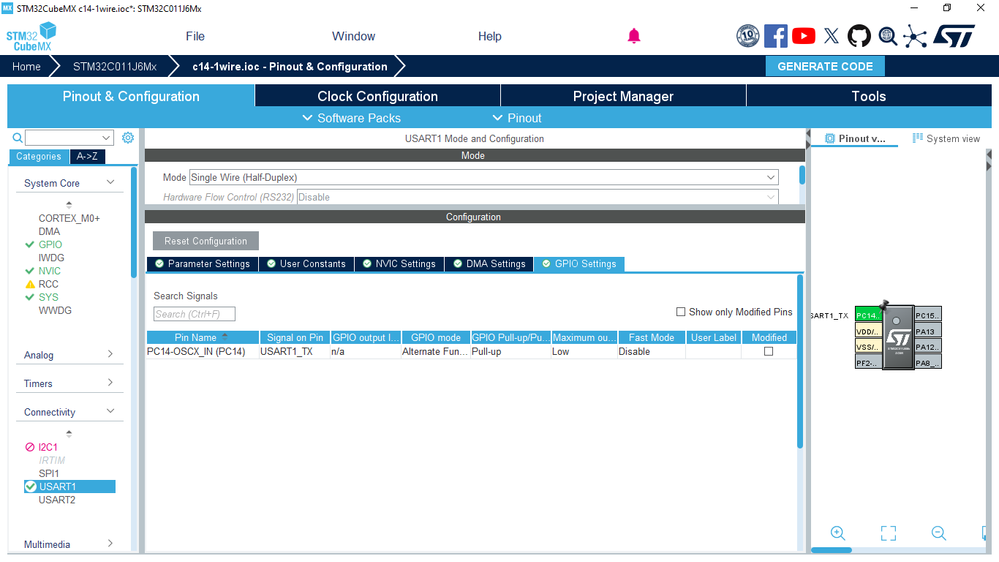Open the Facebook icon link
The image size is (999, 562).
click(x=775, y=36)
